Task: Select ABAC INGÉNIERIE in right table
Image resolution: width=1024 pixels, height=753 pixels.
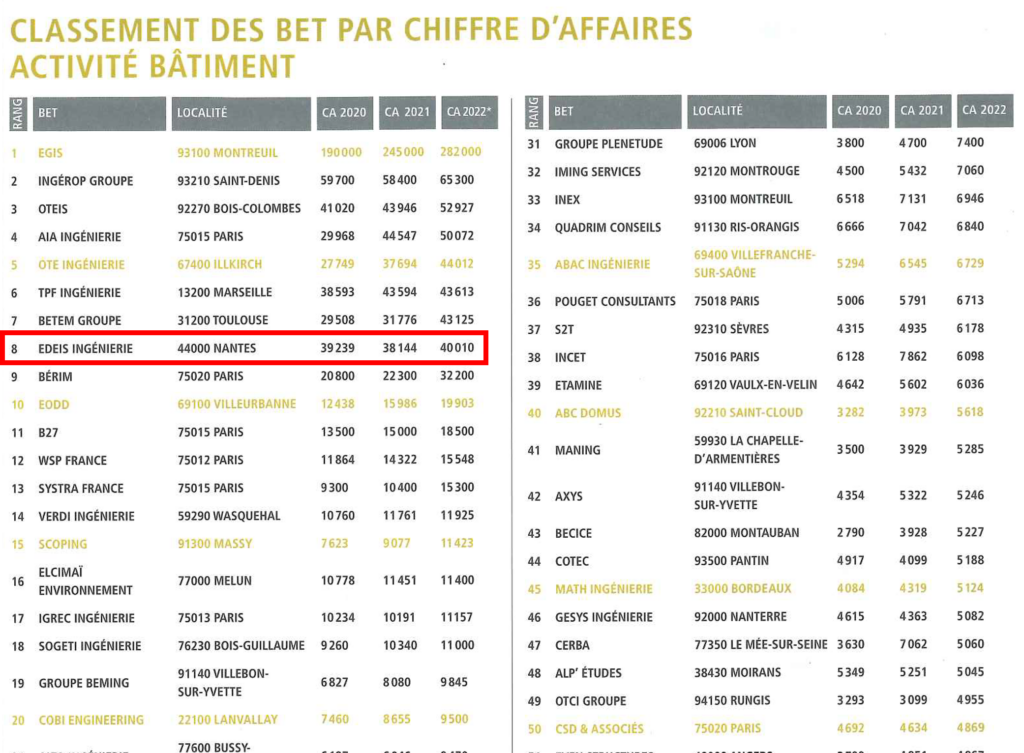Action: tap(602, 264)
